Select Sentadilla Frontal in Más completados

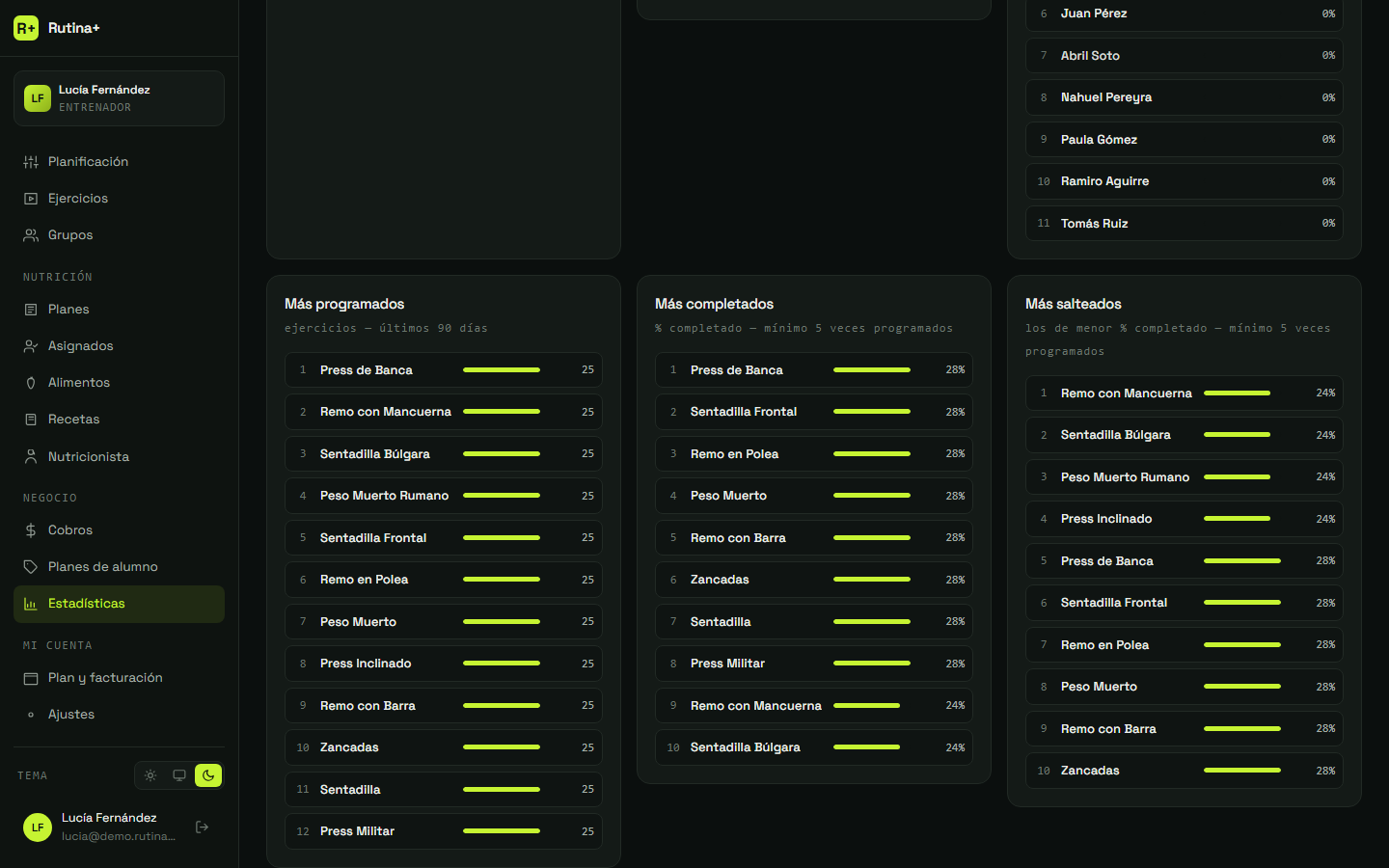[x=814, y=412]
